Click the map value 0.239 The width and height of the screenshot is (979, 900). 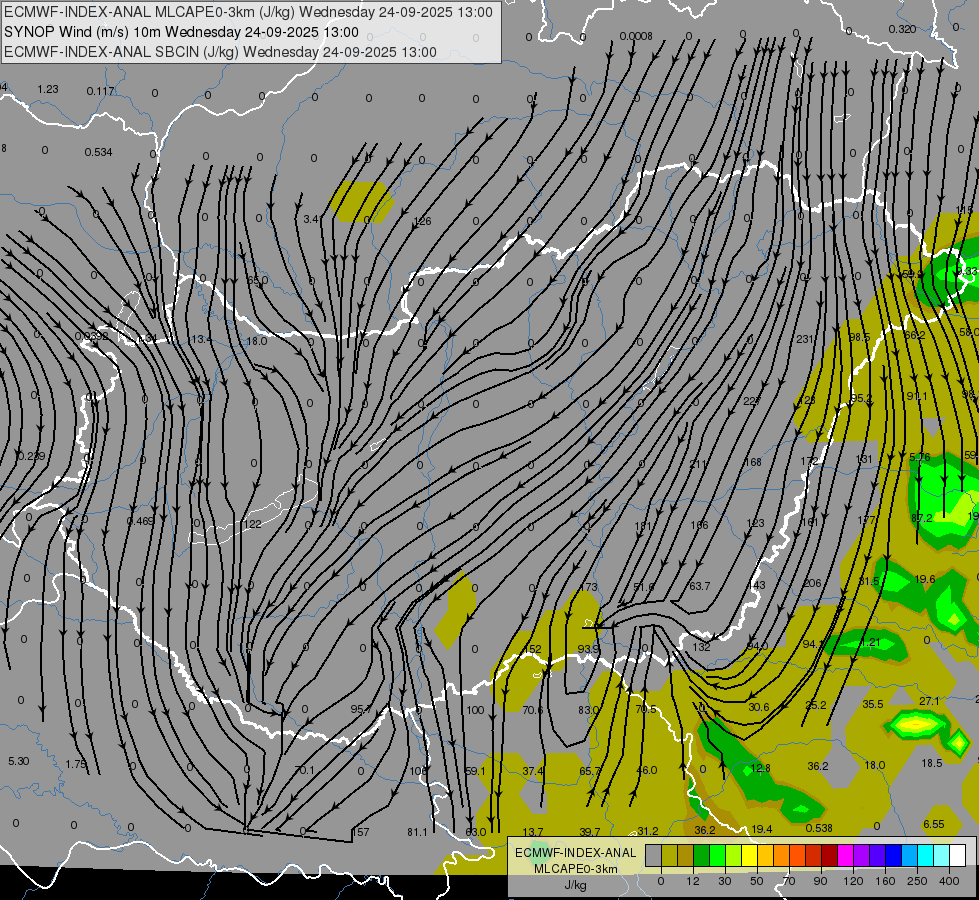point(31,457)
